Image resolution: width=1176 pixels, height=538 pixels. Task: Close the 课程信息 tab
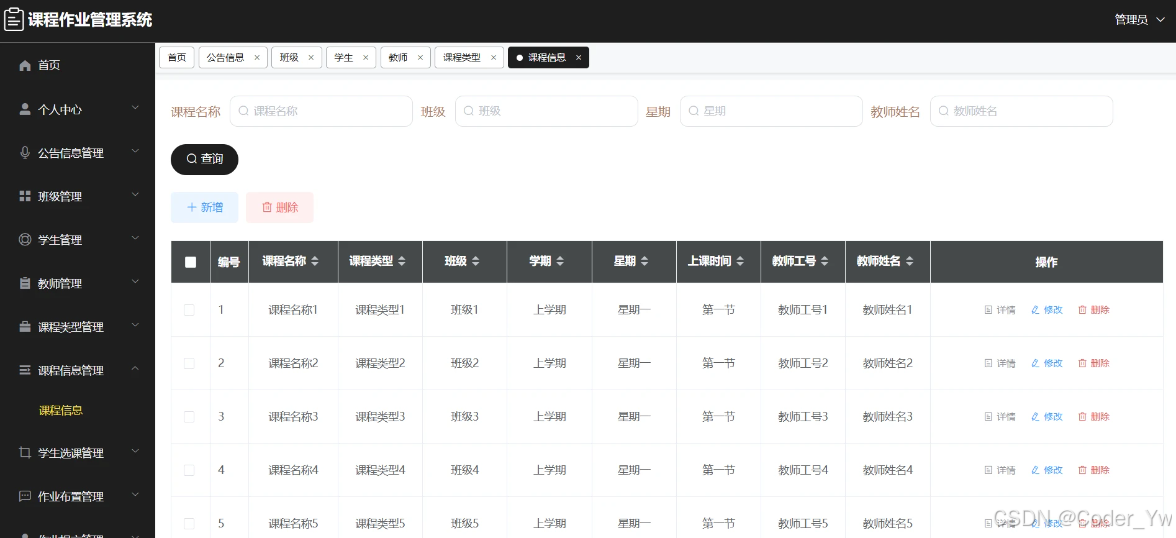tap(578, 58)
